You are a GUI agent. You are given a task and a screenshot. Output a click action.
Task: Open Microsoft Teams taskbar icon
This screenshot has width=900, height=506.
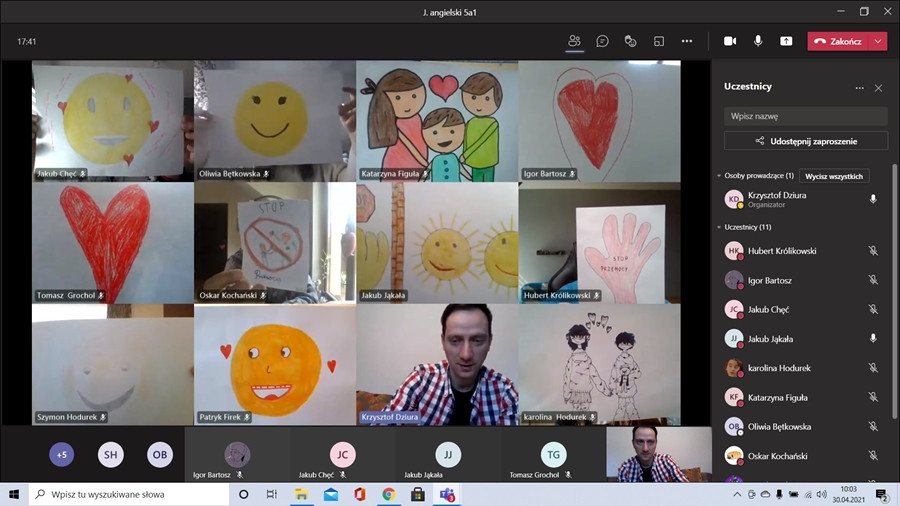click(x=447, y=494)
